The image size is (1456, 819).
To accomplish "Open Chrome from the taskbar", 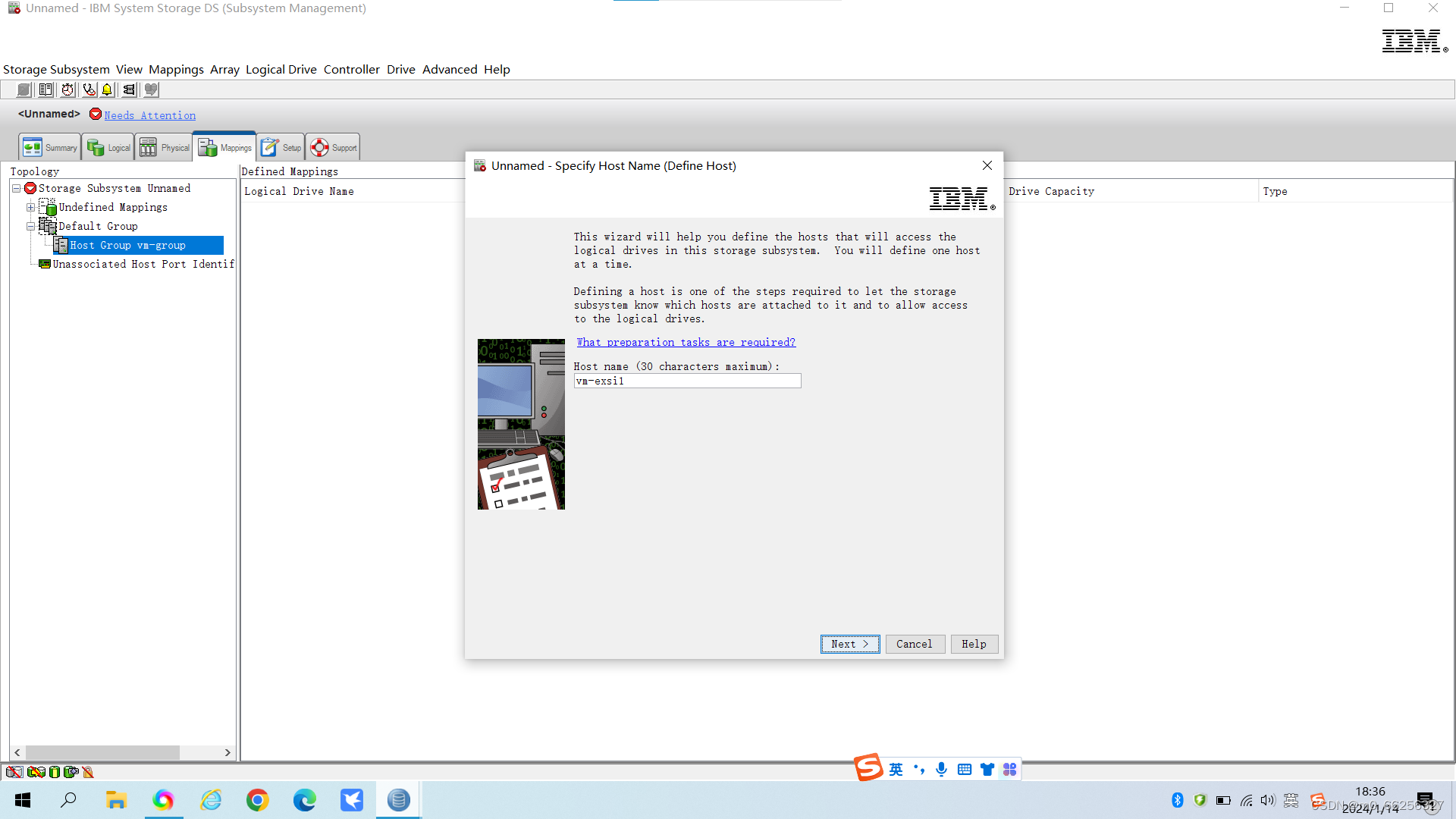I will [257, 799].
